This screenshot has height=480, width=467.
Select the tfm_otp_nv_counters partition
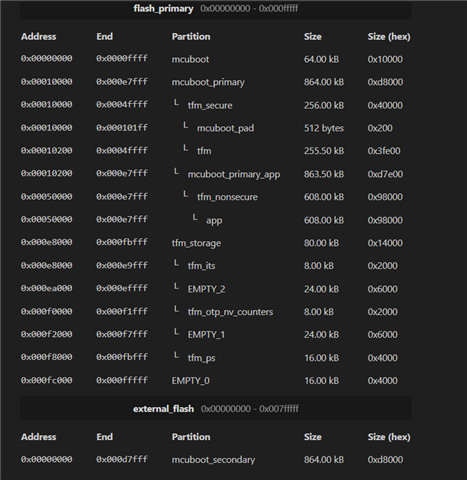click(x=230, y=312)
